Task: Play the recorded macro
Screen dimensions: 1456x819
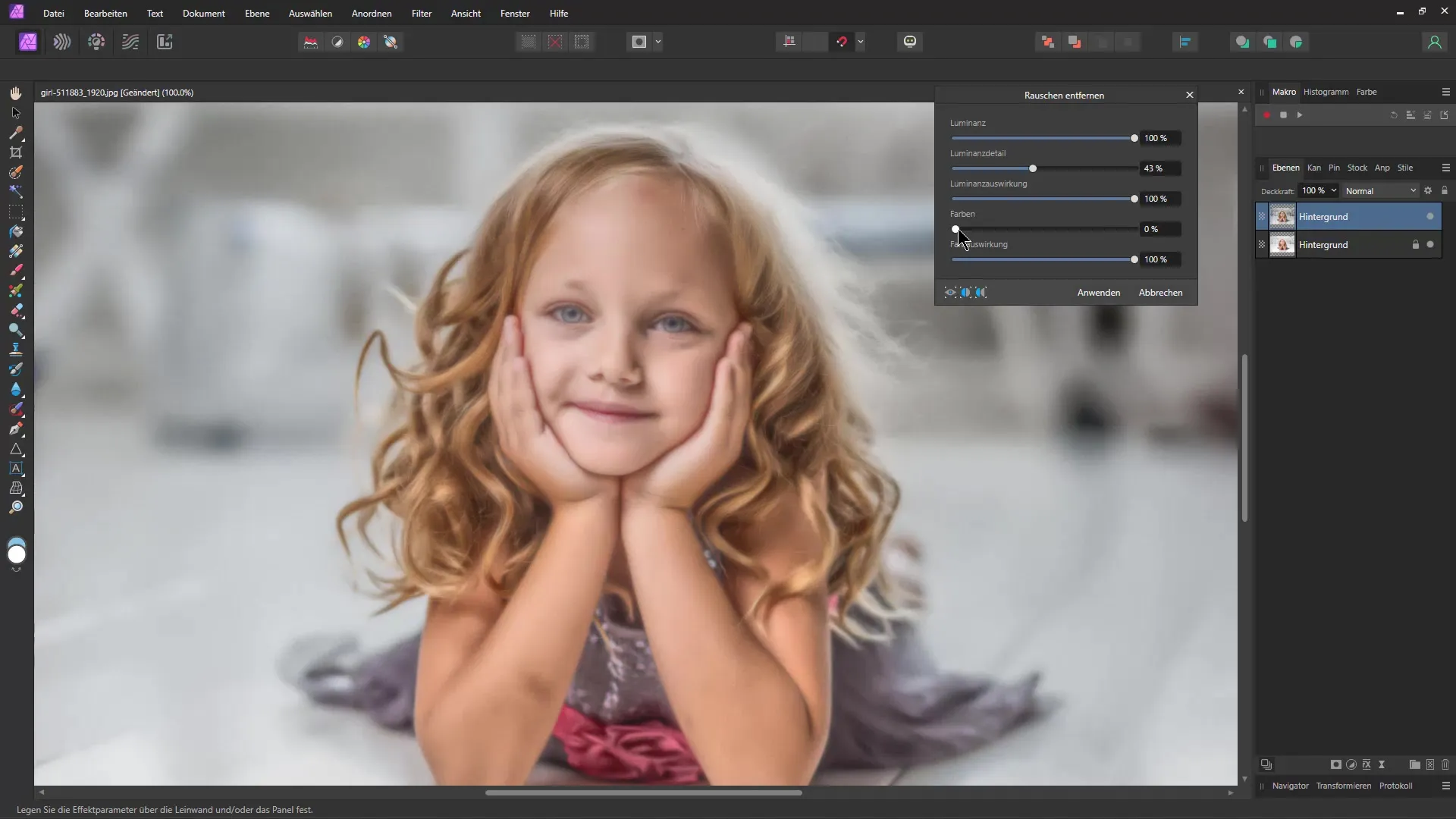Action: [x=1300, y=115]
